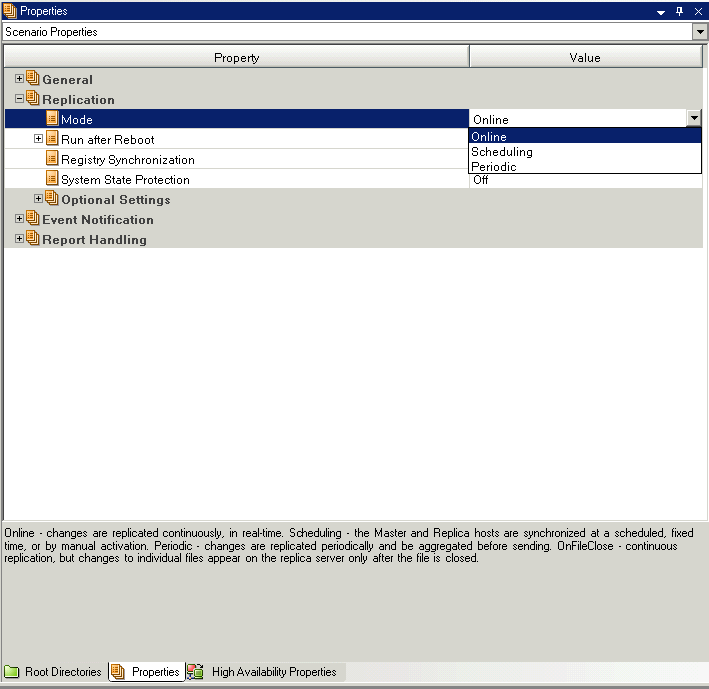Image resolution: width=709 pixels, height=689 pixels.
Task: Switch to the Properties tab
Action: (147, 672)
